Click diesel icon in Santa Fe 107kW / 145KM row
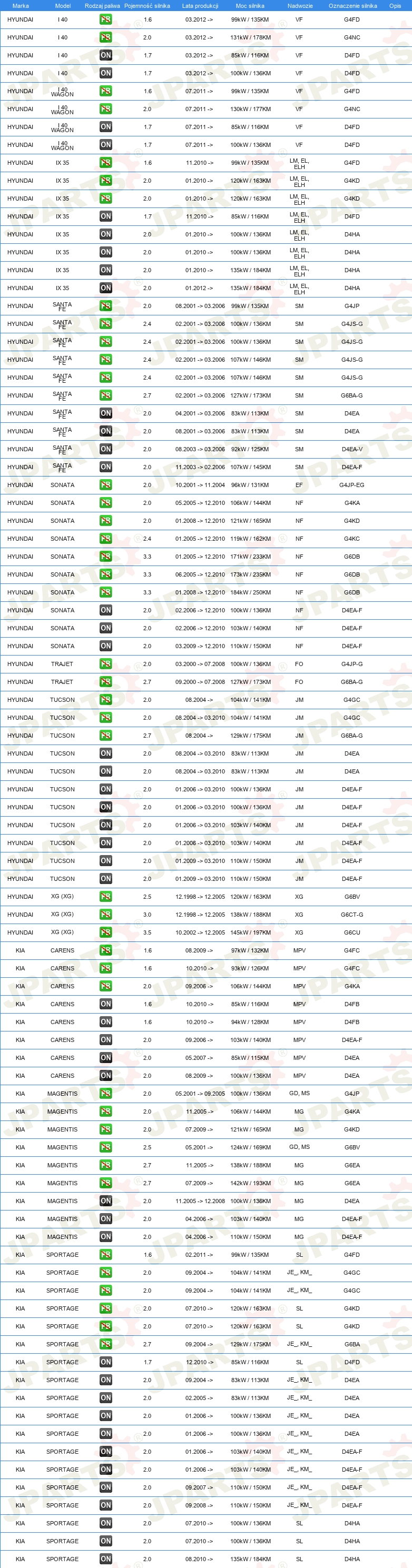 105,467
